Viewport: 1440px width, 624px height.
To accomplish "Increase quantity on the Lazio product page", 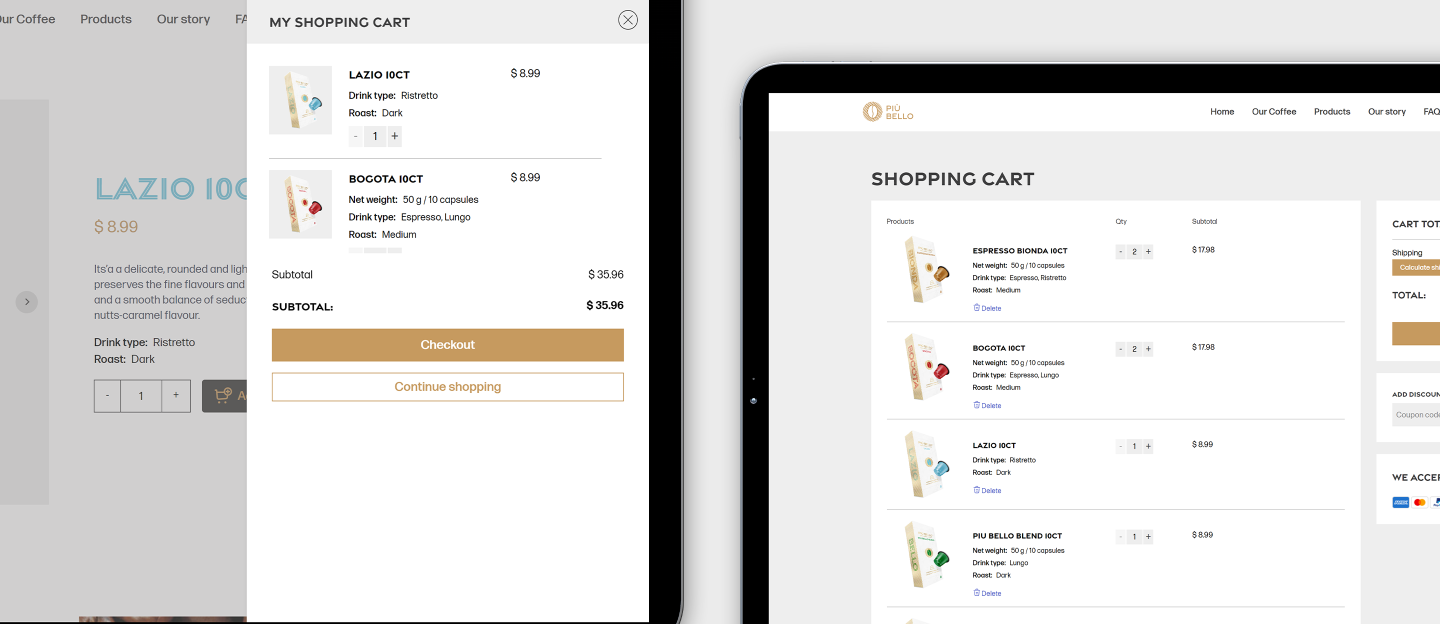I will 176,396.
